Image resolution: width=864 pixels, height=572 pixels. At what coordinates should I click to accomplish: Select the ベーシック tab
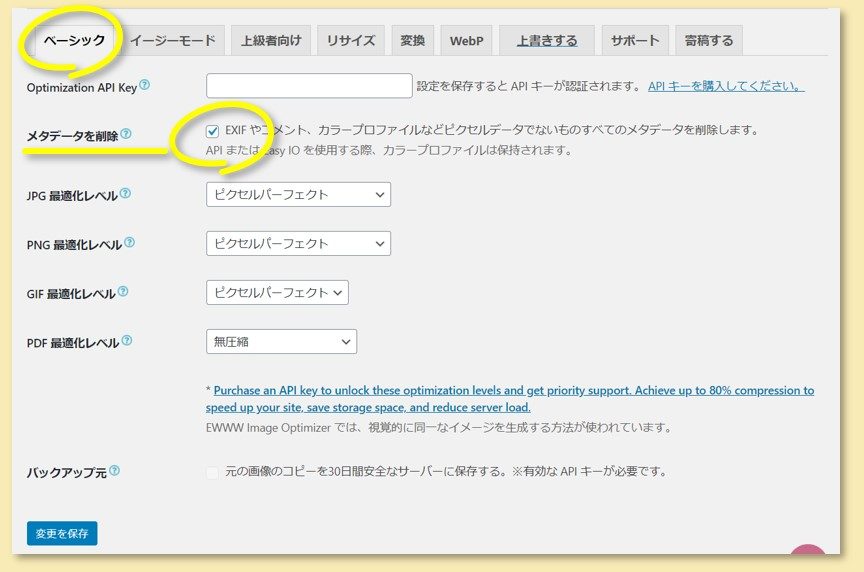pos(74,40)
